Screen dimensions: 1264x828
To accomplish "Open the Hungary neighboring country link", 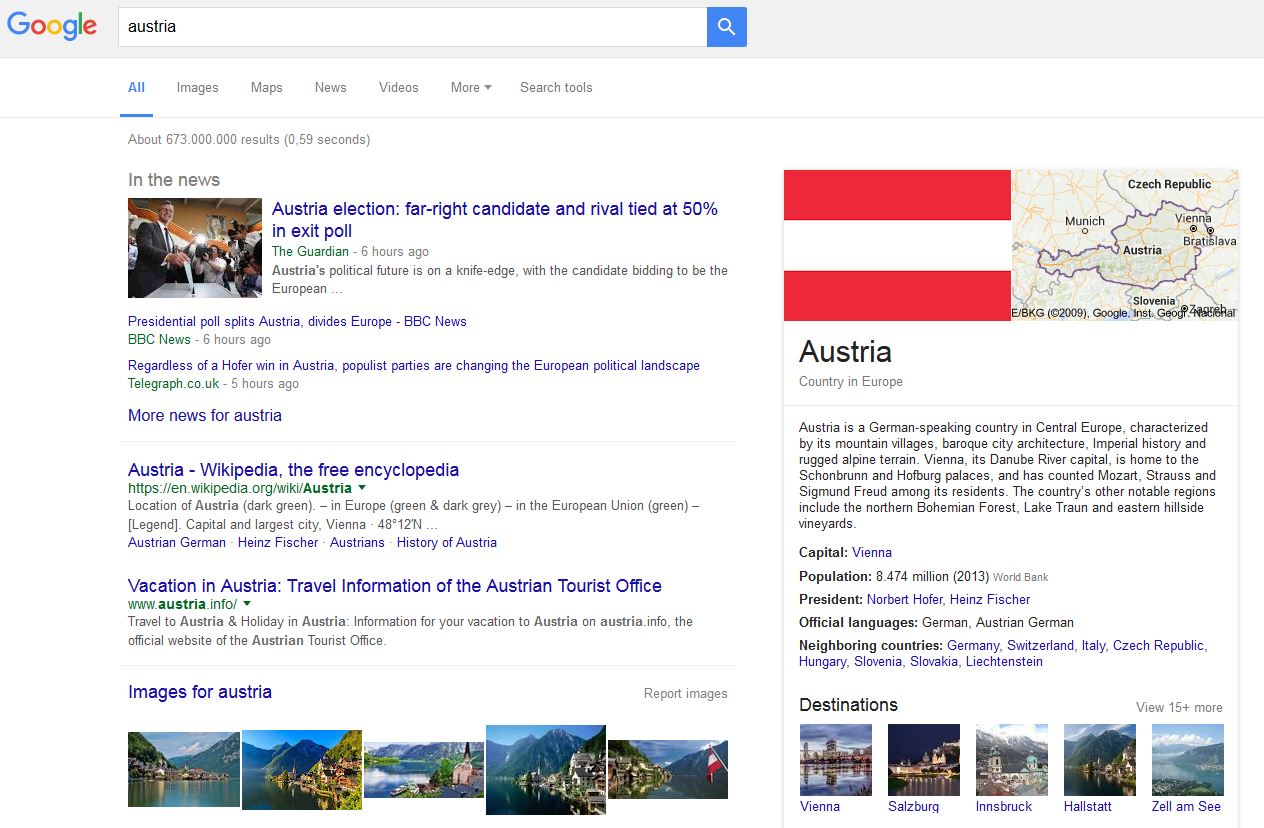I will pos(822,661).
